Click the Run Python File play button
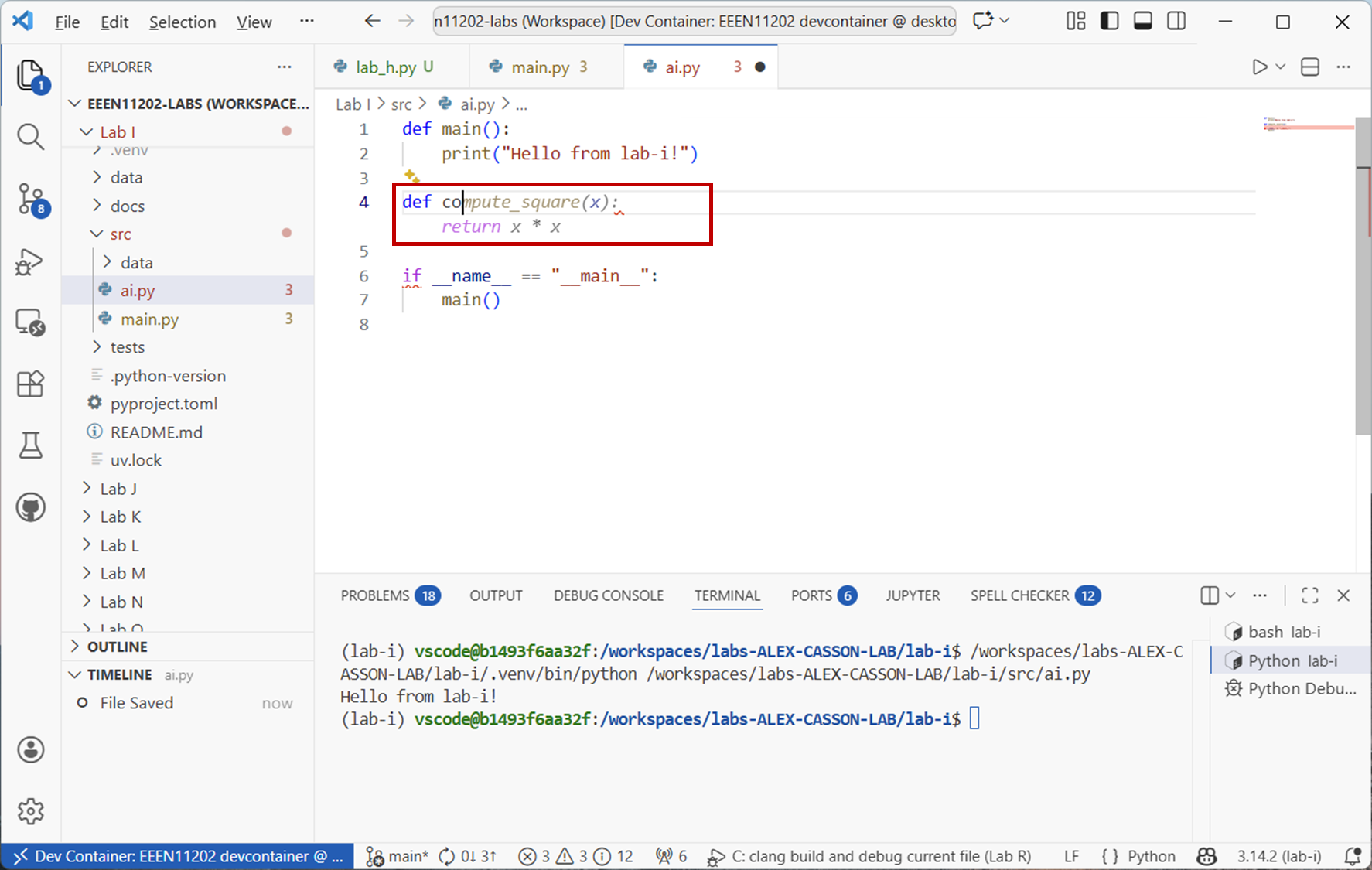Screen dimensions: 1372x870 pos(1259,67)
